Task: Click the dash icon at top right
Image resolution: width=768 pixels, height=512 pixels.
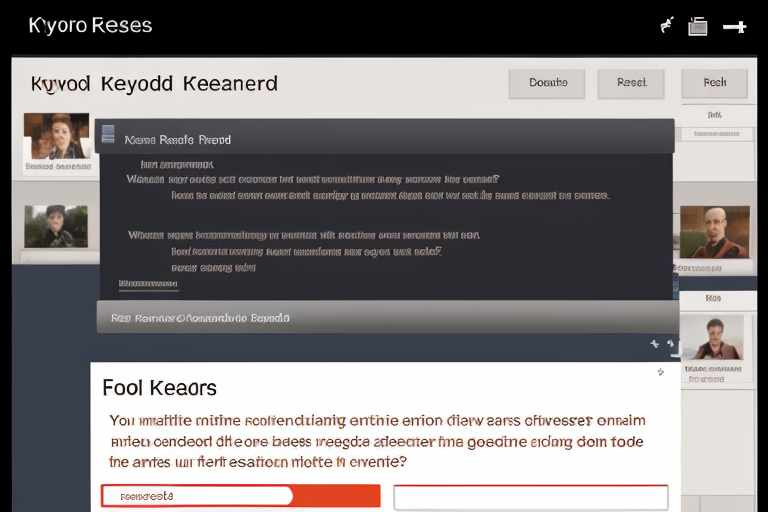Action: click(x=735, y=27)
